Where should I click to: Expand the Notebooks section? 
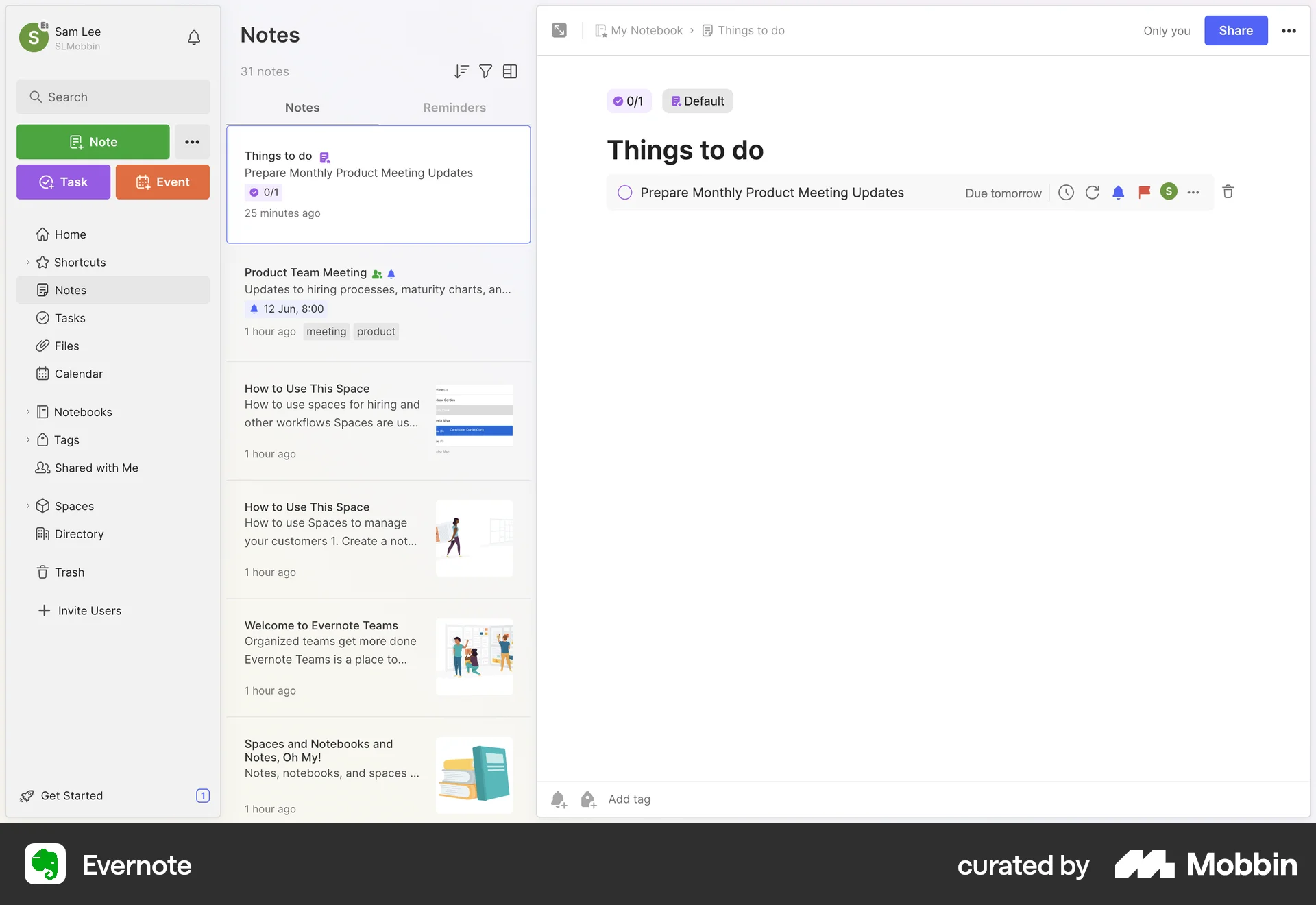click(x=28, y=412)
